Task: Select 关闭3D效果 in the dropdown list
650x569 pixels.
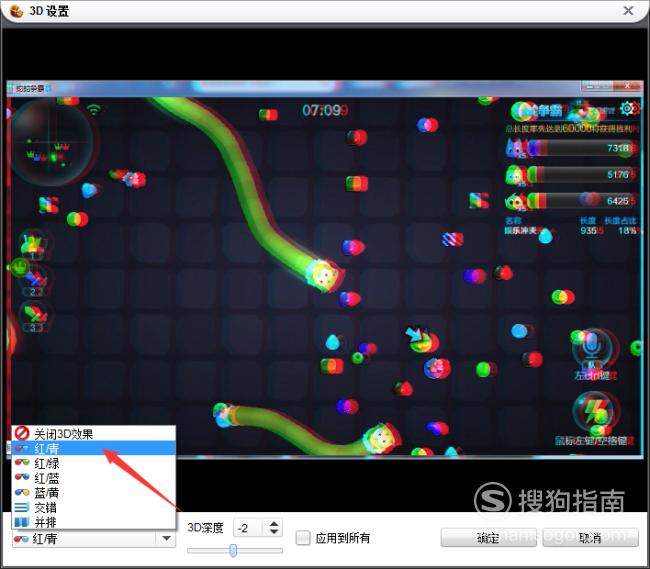Action: point(94,433)
